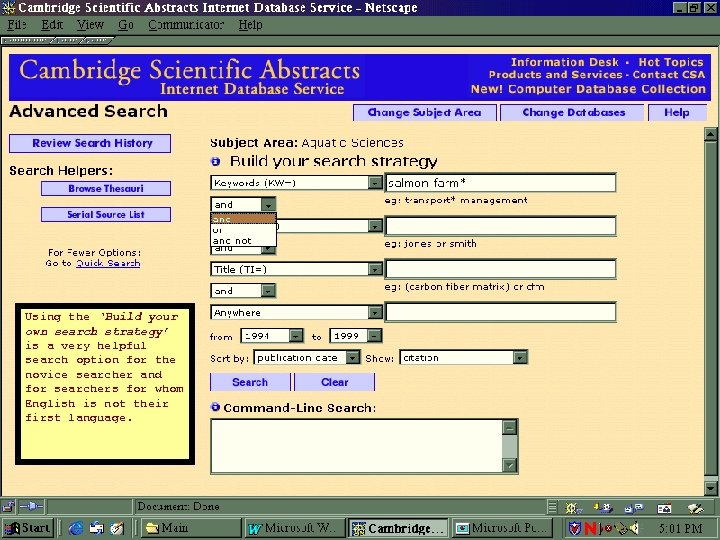The width and height of the screenshot is (720, 540).
Task: Click Change Subject Area
Action: 424,112
